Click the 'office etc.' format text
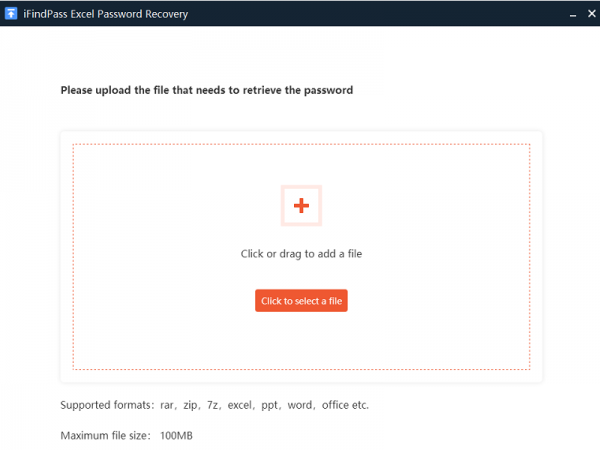The image size is (600, 450). point(345,405)
